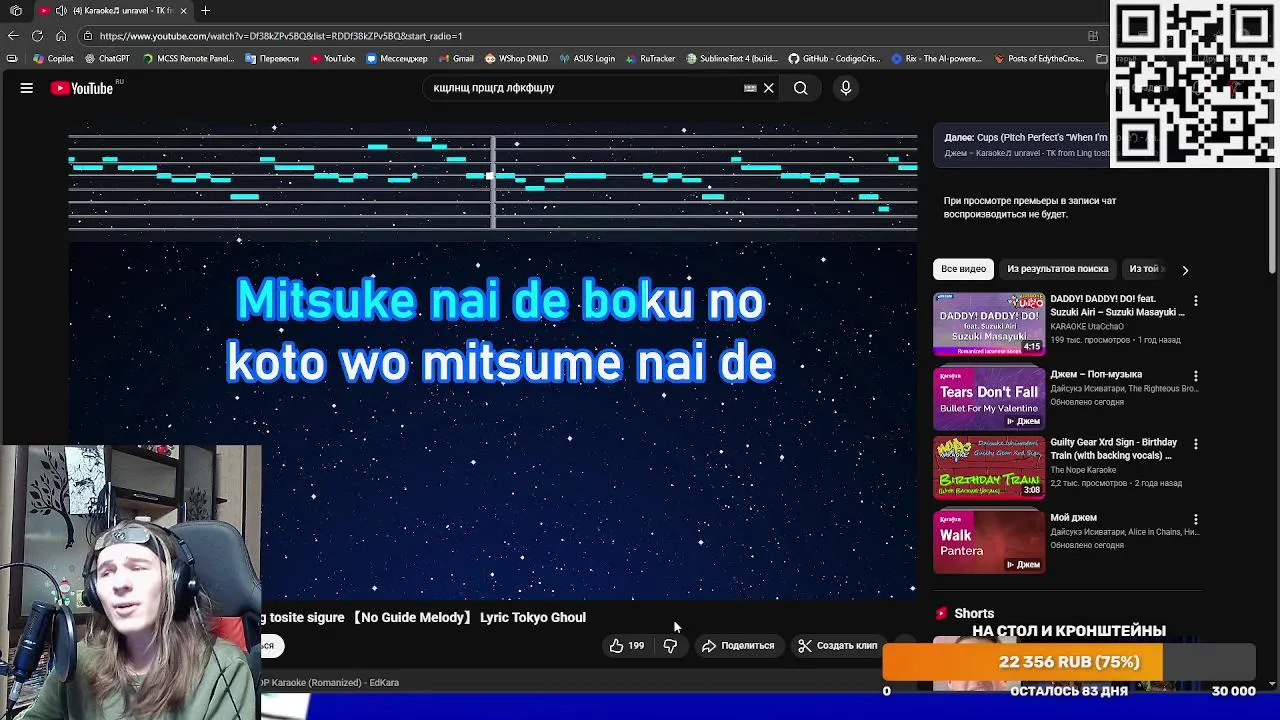1280x720 pixels.
Task: Open the YouTube hamburger guide menu
Action: coord(27,88)
